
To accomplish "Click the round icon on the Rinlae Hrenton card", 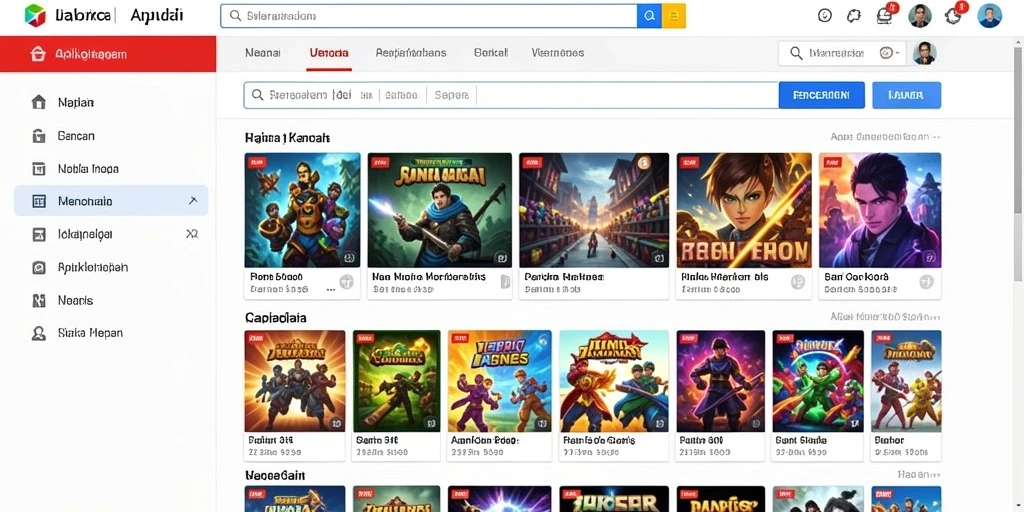I will 797,281.
